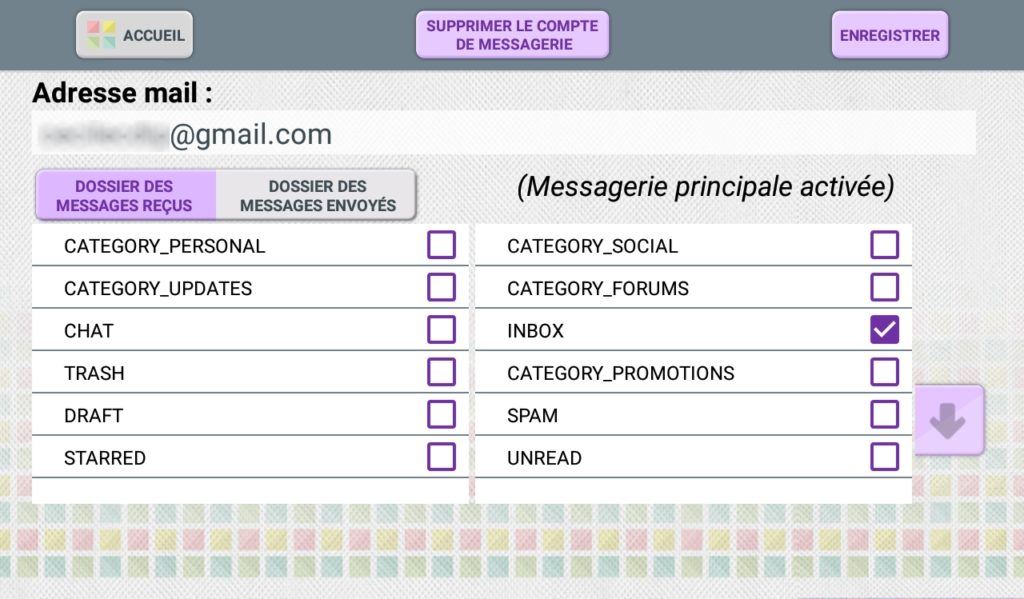Screen dimensions: 1024x599
Task: Uncheck the INBOX checkbox
Action: pos(884,330)
